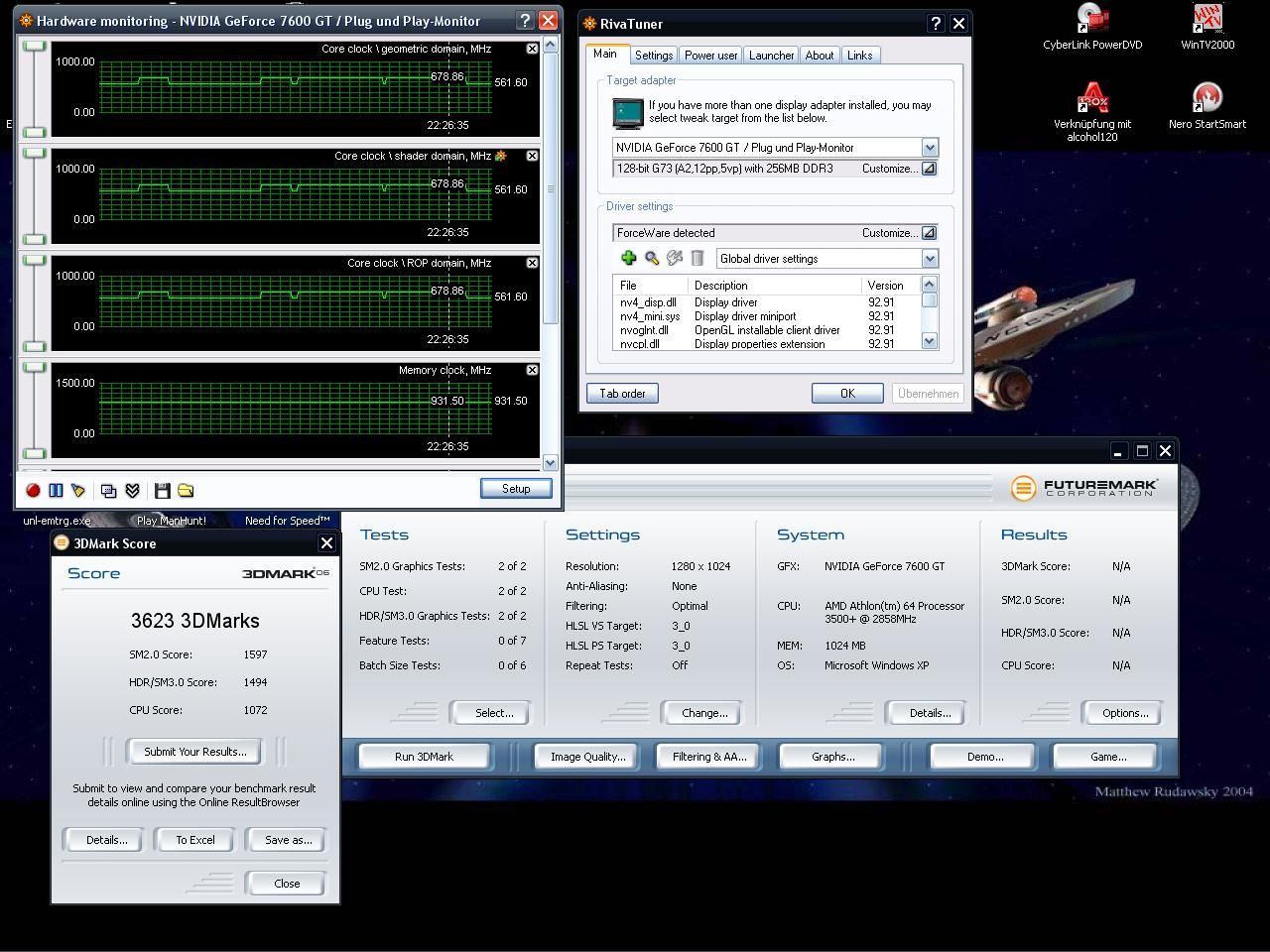This screenshot has width=1270, height=952.
Task: Close the ROP domain core clock graph
Action: (532, 263)
